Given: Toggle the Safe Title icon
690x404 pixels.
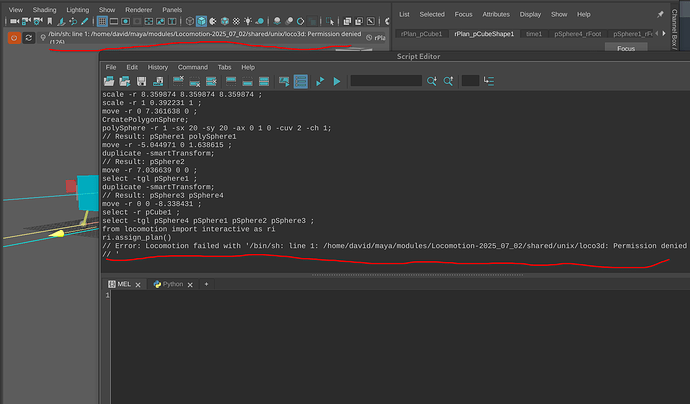Looking at the screenshot, I should (x=172, y=21).
